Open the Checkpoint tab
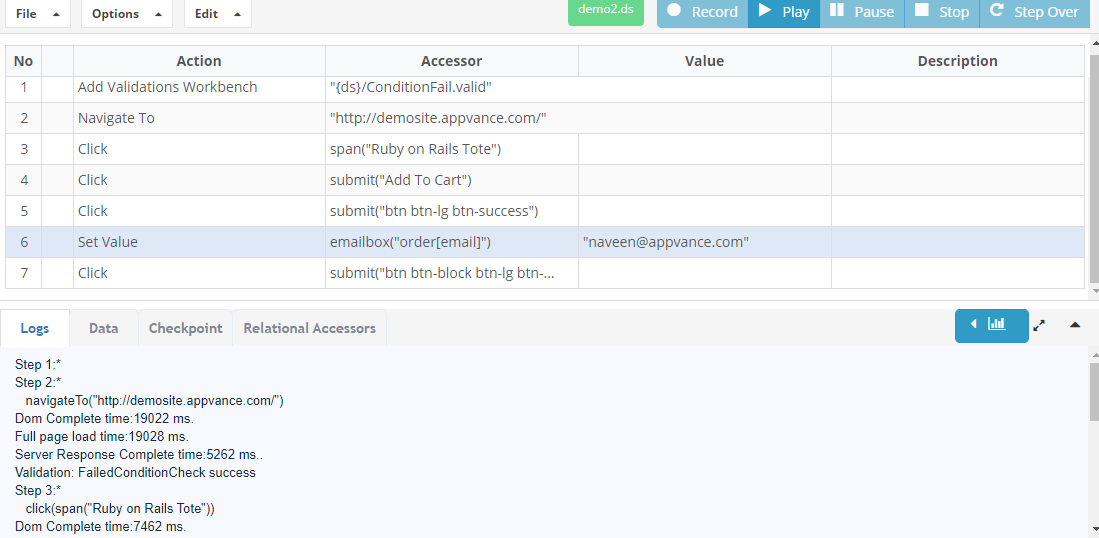The height and width of the screenshot is (538, 1099). pos(186,328)
